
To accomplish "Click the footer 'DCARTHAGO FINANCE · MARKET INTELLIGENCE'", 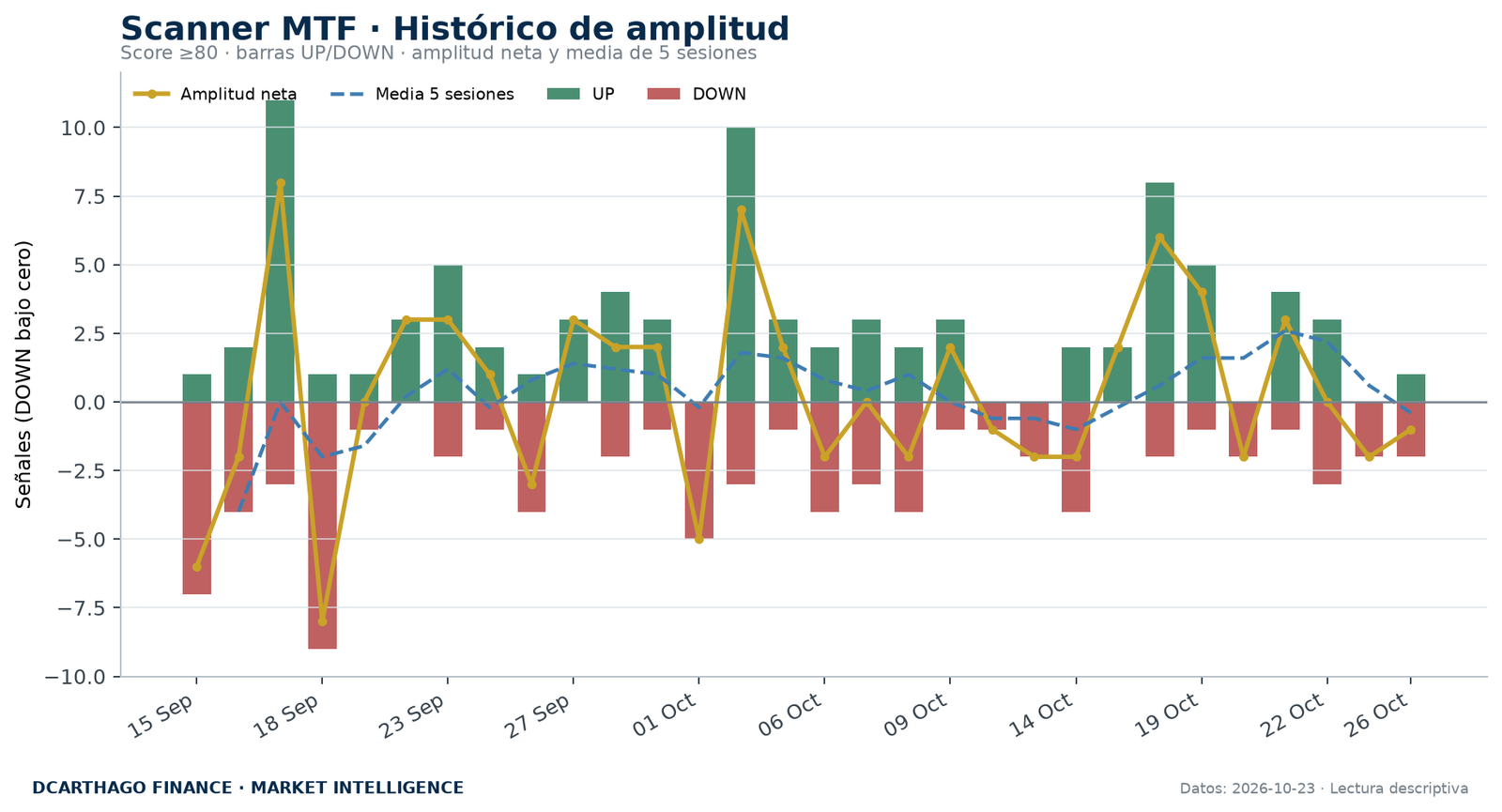I will coord(248,789).
